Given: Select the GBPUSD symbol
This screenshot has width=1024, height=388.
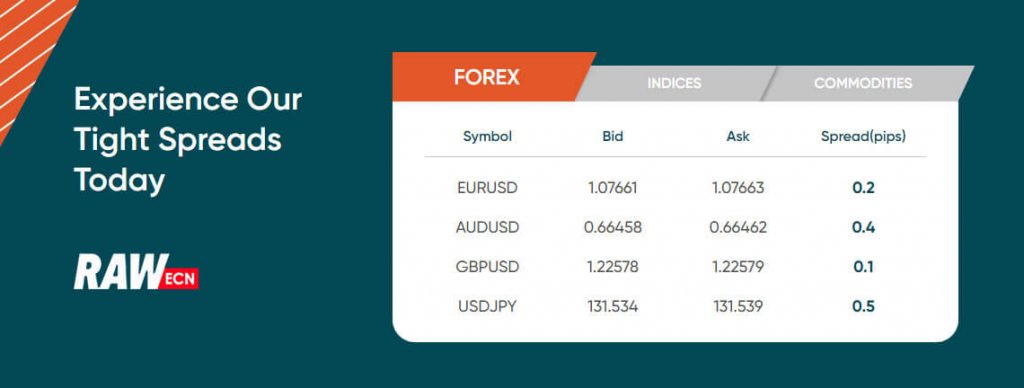Looking at the screenshot, I should point(487,267).
